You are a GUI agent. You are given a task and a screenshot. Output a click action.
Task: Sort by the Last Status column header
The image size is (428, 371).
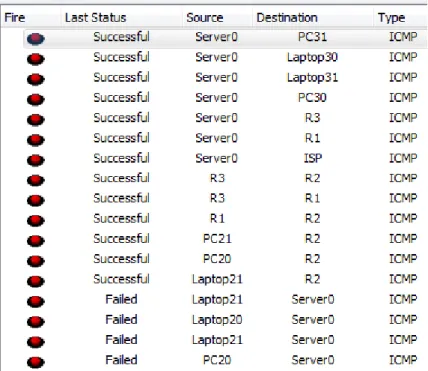click(x=122, y=17)
